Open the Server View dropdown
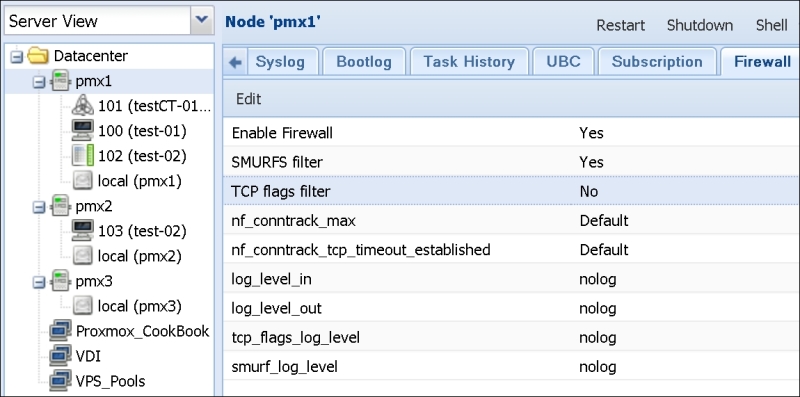The width and height of the screenshot is (800, 397). click(202, 21)
